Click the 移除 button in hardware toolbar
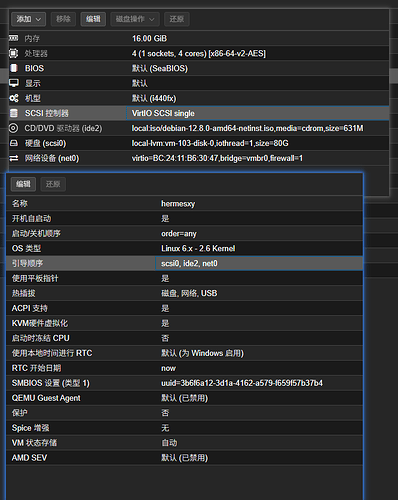The image size is (398, 500). [x=63, y=19]
